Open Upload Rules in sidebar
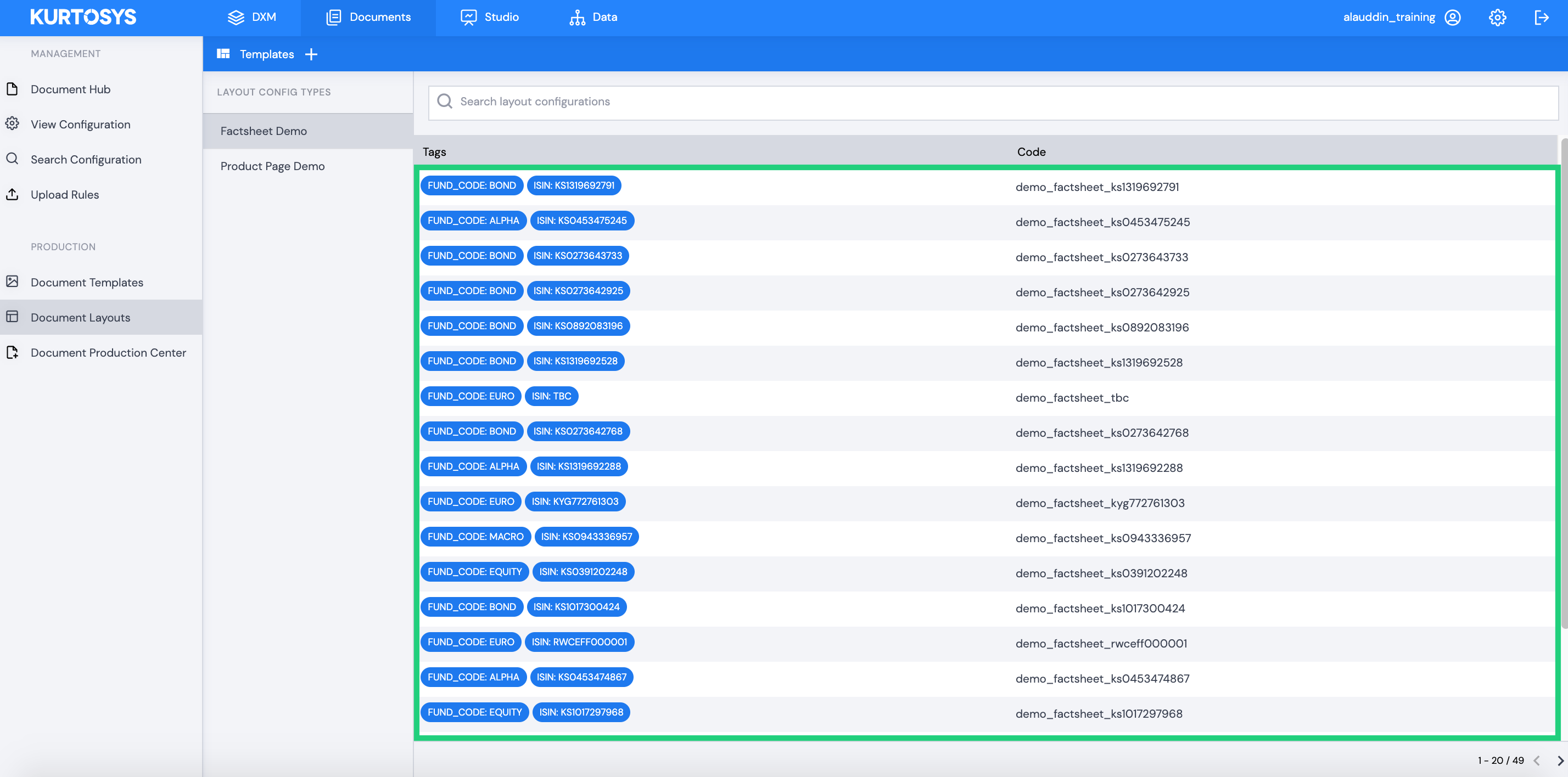Image resolution: width=1568 pixels, height=777 pixels. click(65, 195)
